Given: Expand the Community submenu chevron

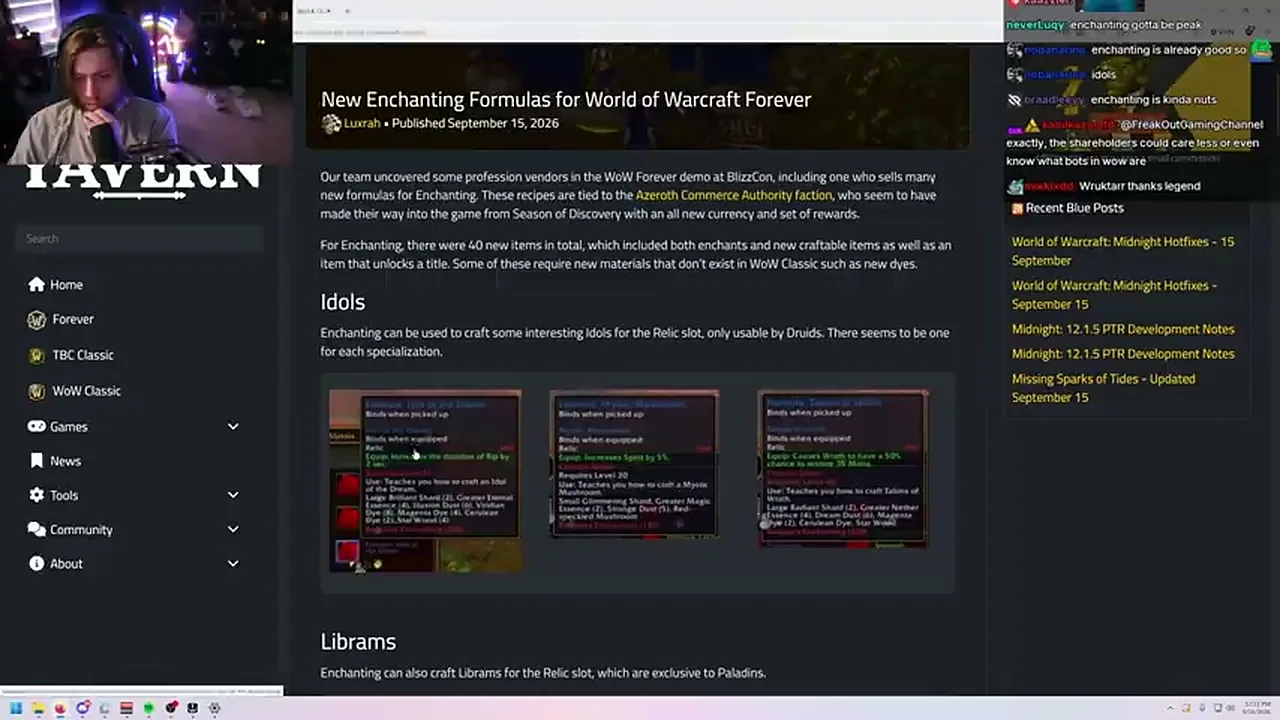Looking at the screenshot, I should click(x=233, y=530).
